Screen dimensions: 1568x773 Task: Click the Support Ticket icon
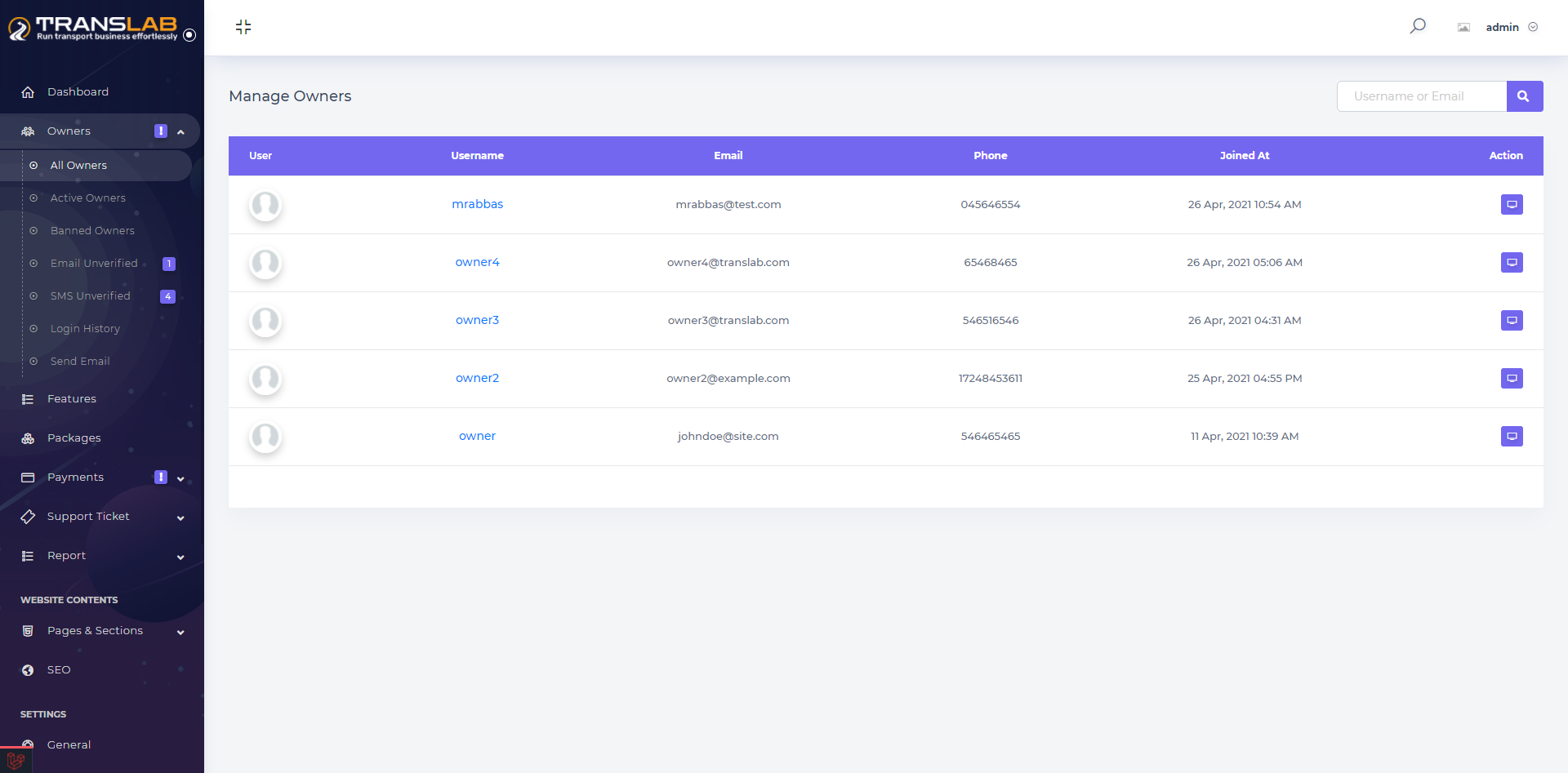click(28, 517)
